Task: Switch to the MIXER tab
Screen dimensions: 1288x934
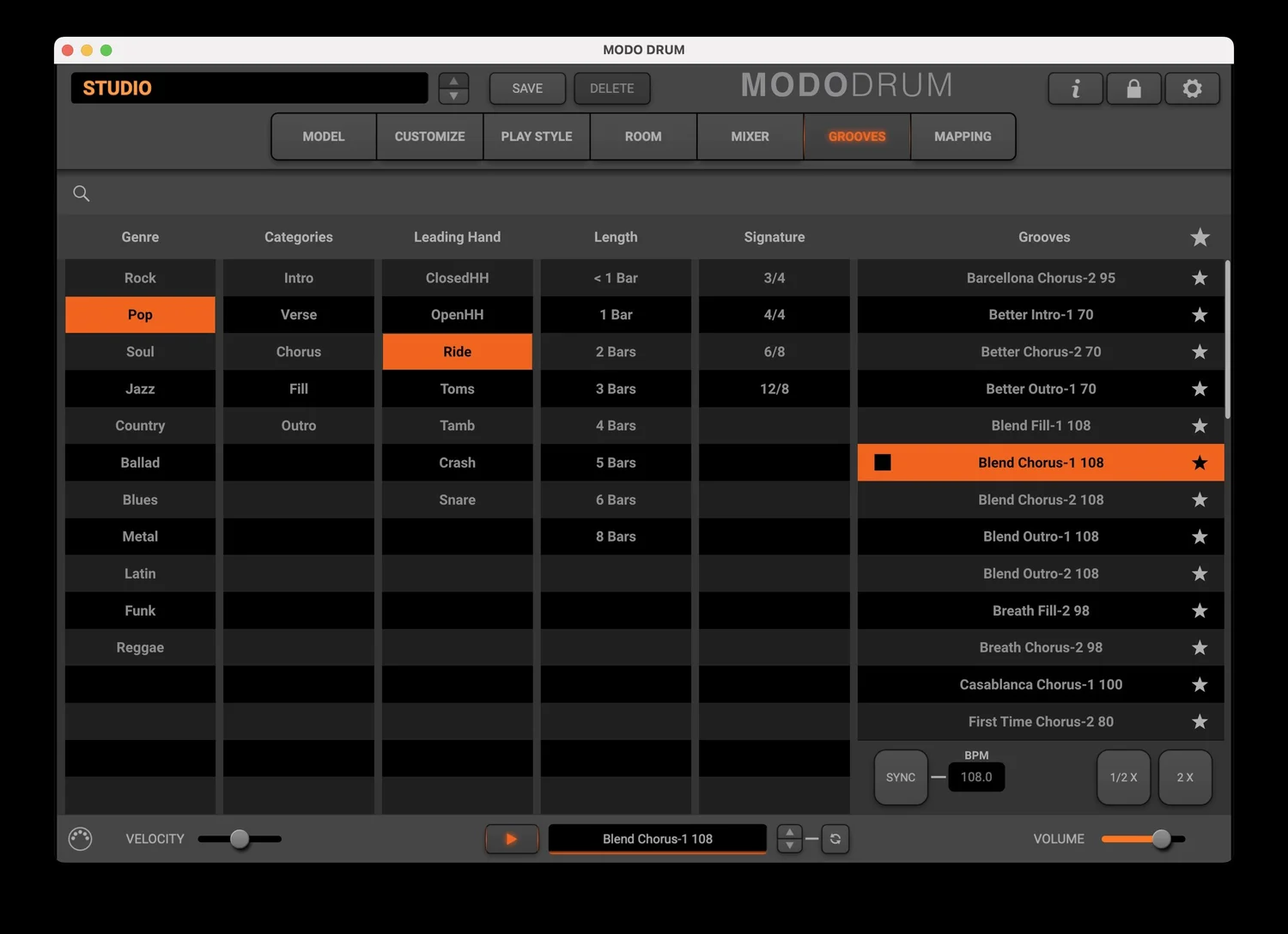Action: [x=750, y=136]
